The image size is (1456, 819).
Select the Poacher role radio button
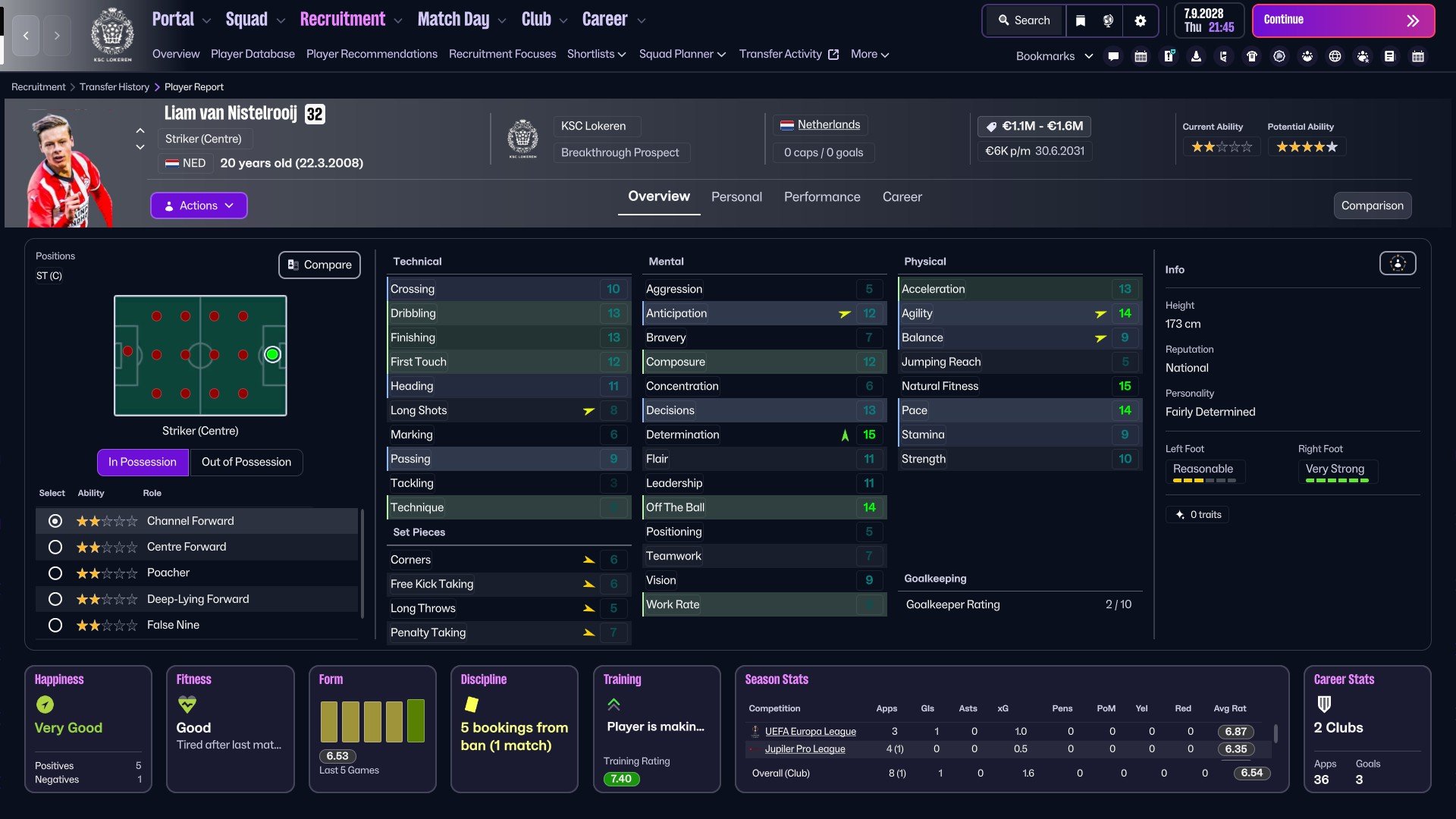(55, 573)
